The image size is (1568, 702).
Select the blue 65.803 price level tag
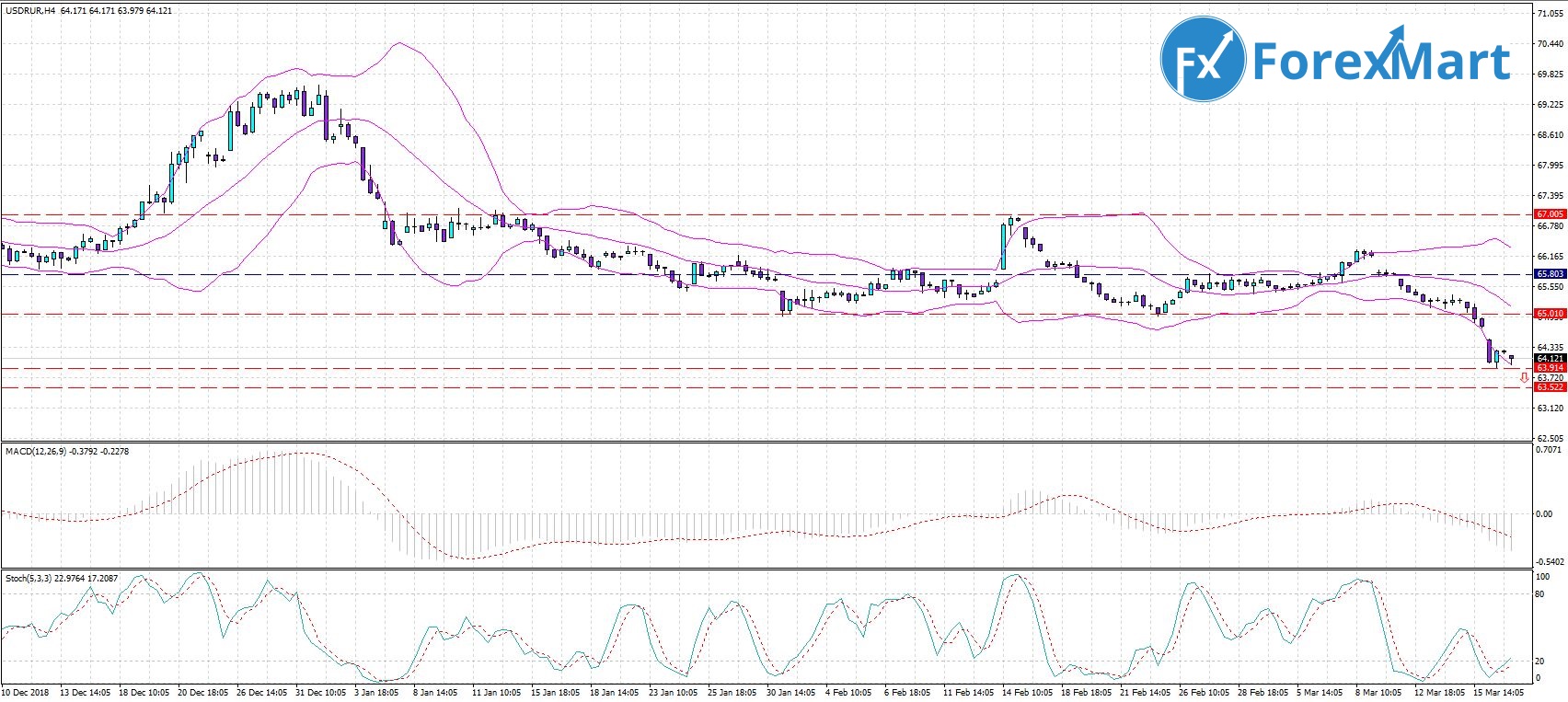tap(1550, 274)
